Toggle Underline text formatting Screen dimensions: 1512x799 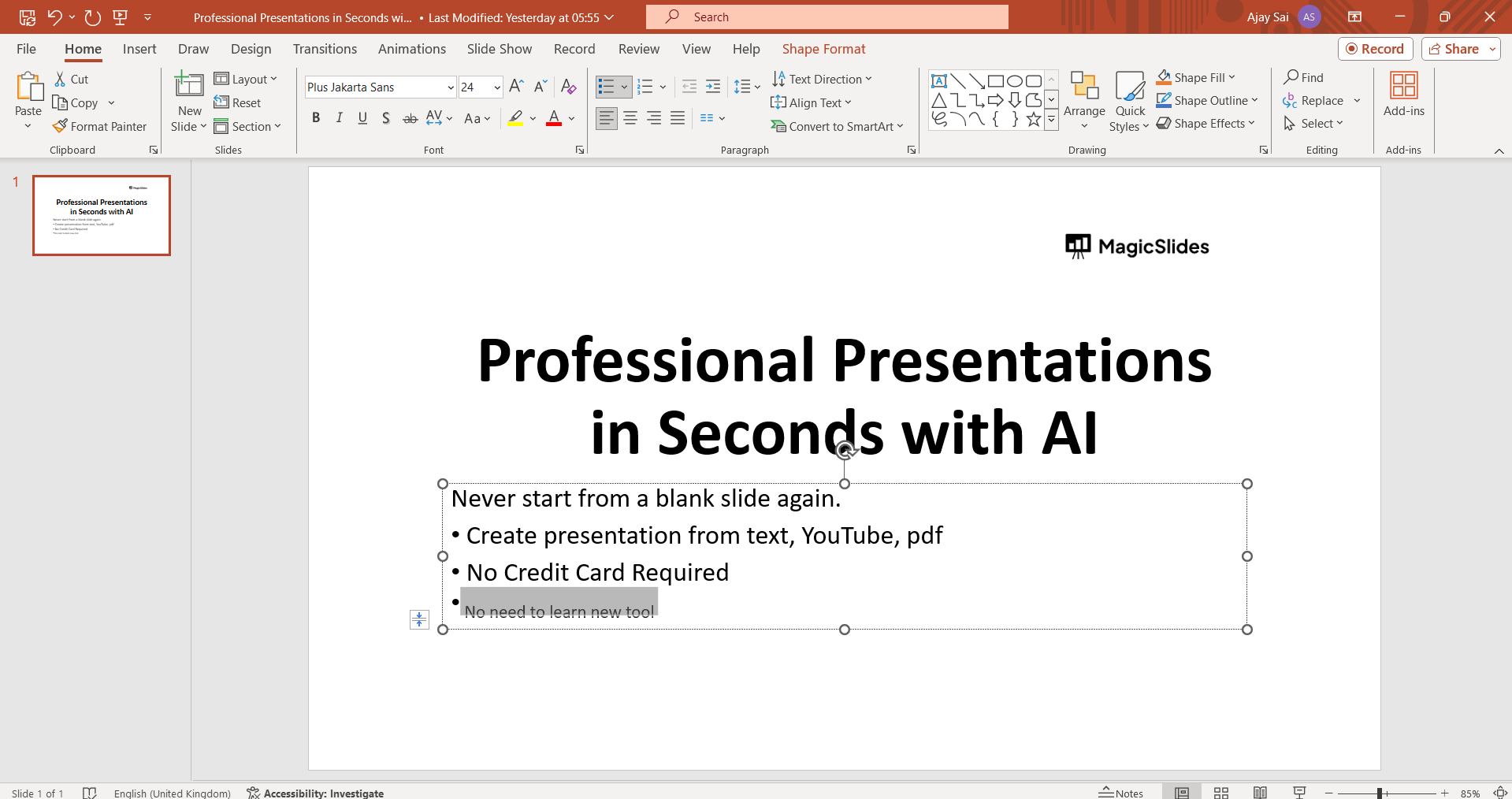point(362,118)
